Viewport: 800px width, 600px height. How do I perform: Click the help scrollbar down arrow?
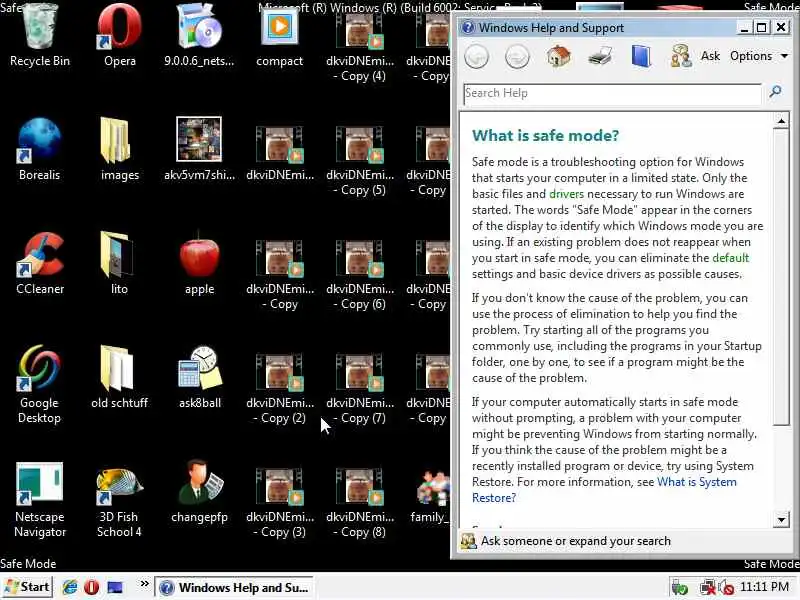click(781, 520)
